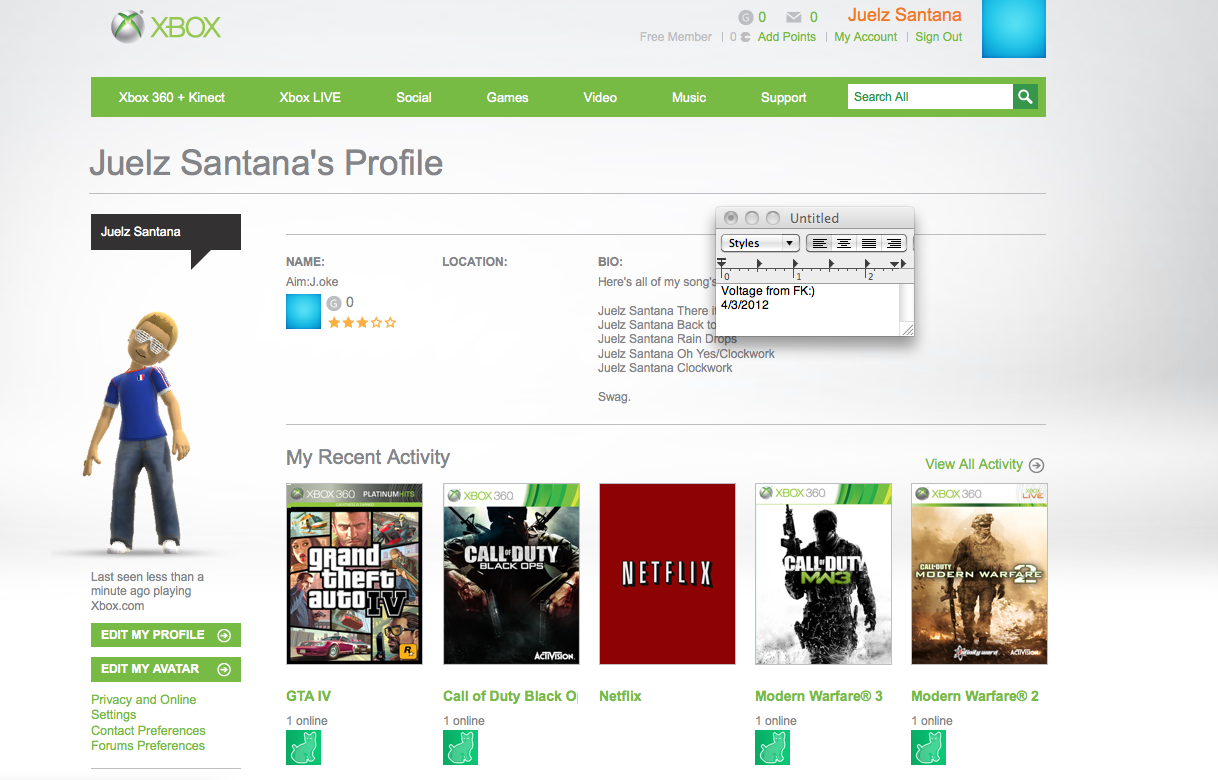Click the small gamerpic under Name
1218x780 pixels.
tap(303, 311)
